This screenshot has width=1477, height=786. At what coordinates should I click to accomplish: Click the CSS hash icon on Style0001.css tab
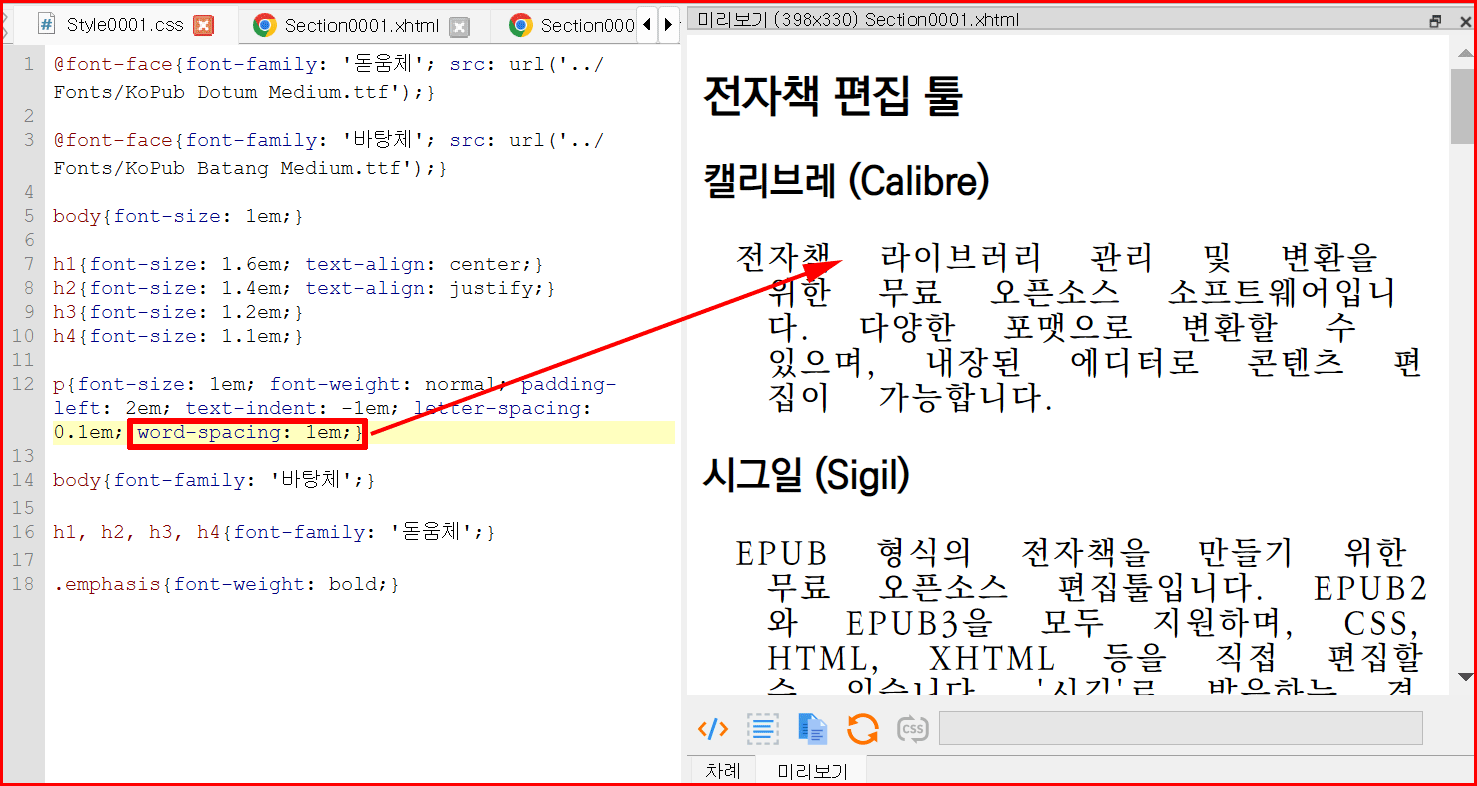click(46, 25)
